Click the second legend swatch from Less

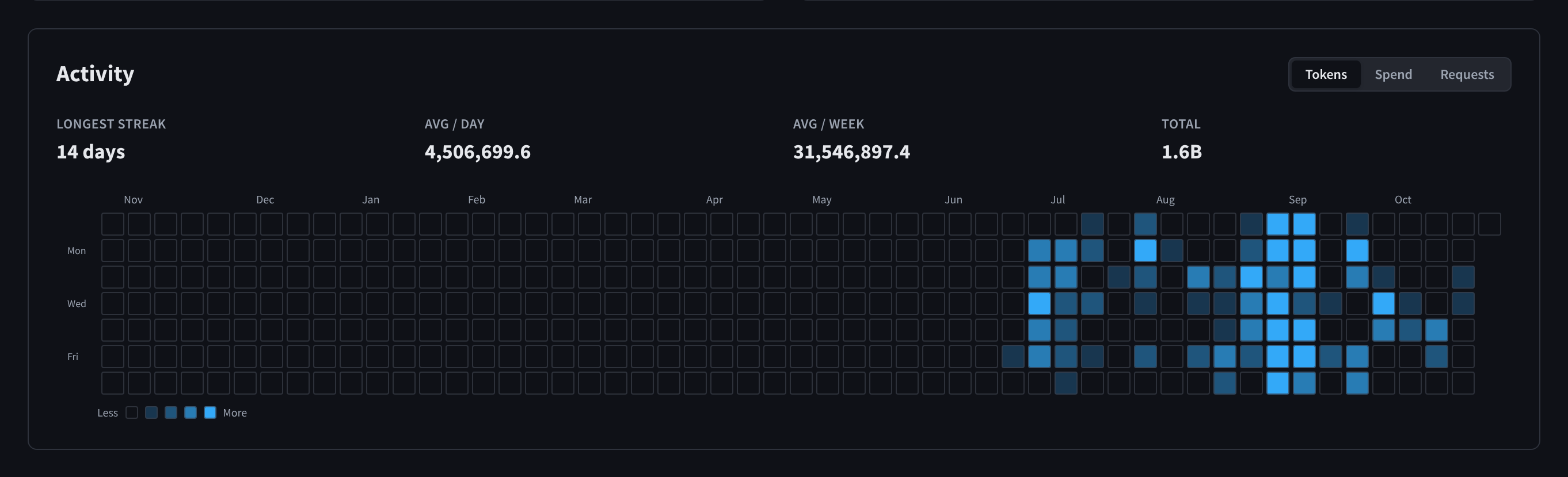(151, 412)
